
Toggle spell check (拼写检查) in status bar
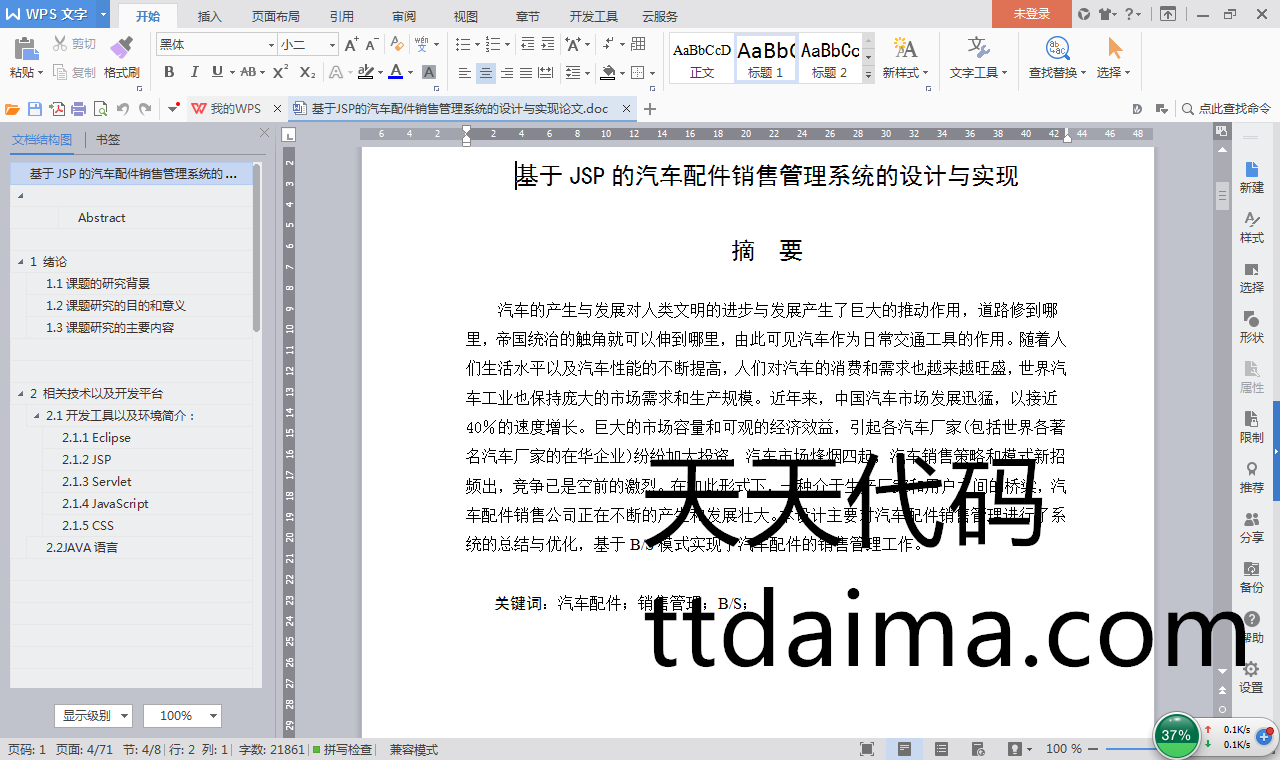(342, 749)
